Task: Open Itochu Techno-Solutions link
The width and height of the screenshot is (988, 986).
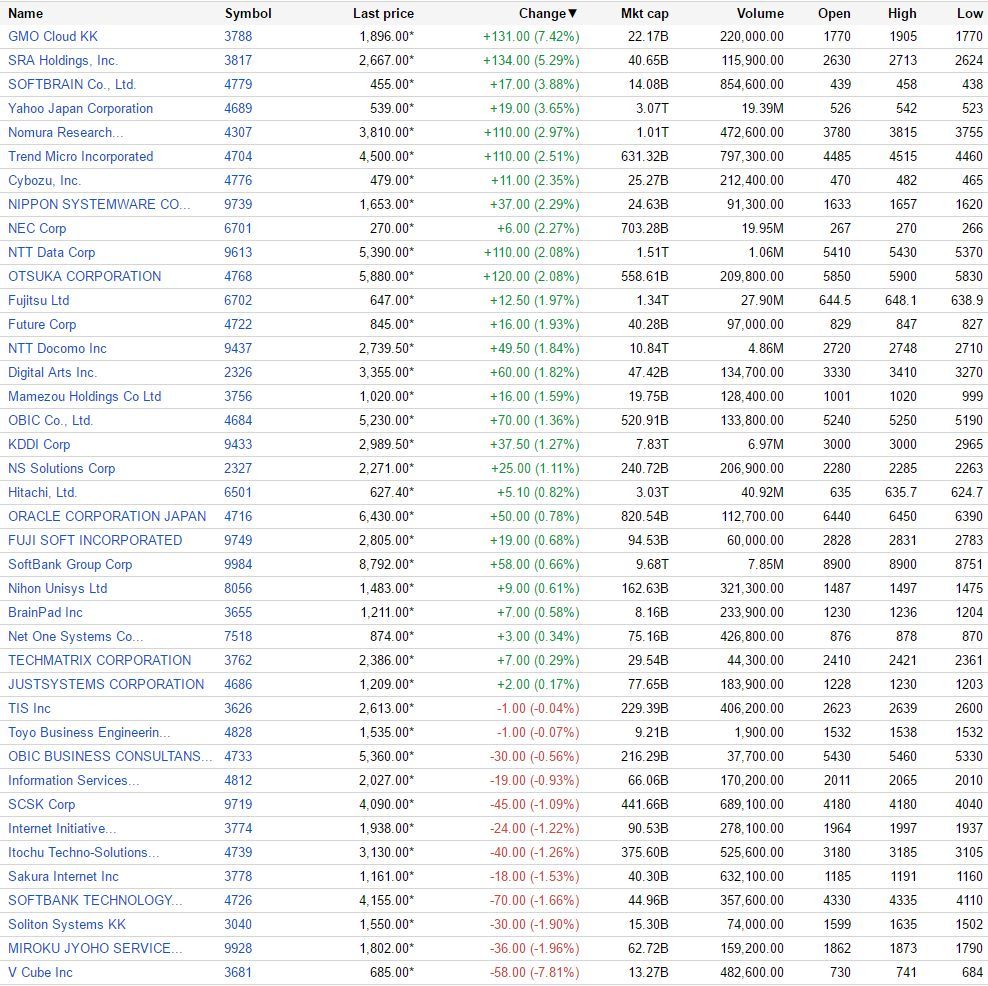Action: (x=84, y=852)
